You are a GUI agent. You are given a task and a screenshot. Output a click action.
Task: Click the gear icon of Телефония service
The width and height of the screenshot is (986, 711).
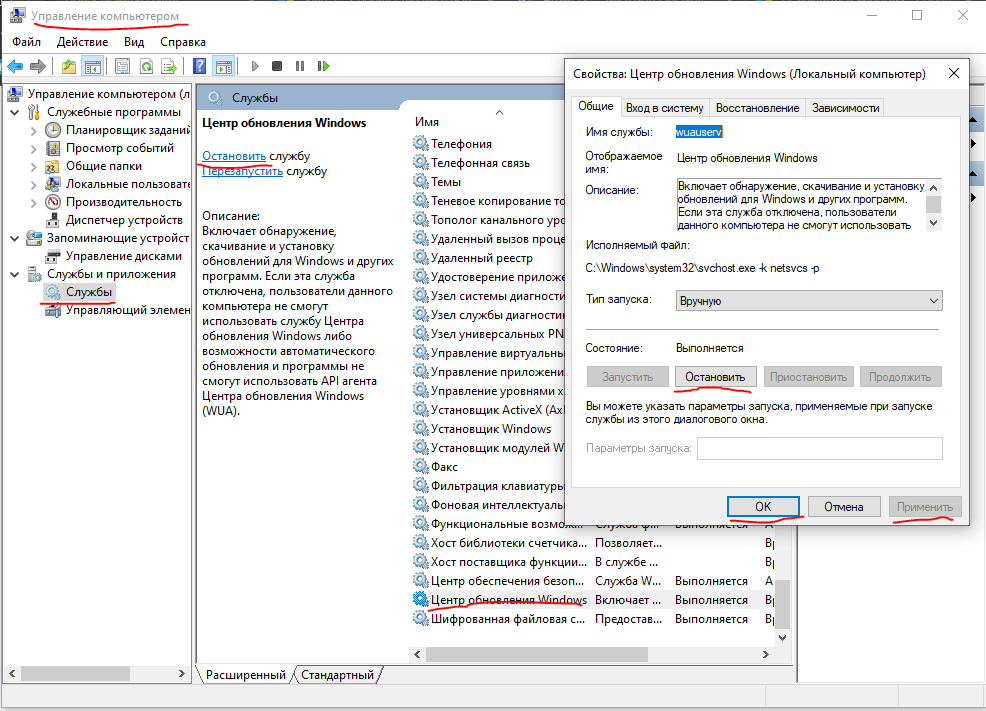pyautogui.click(x=420, y=143)
